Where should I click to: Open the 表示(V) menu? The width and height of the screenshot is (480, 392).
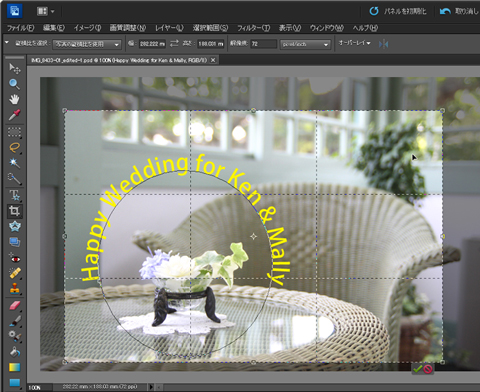290,28
